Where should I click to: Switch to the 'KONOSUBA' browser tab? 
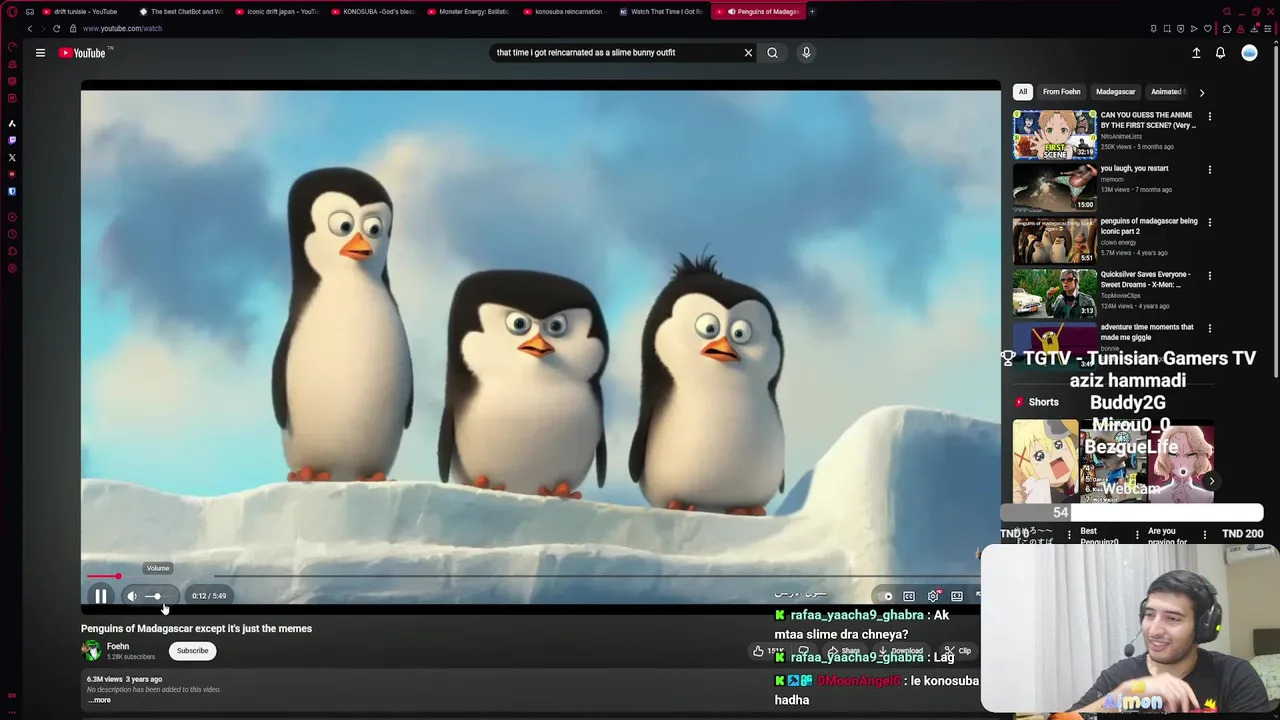pos(372,12)
